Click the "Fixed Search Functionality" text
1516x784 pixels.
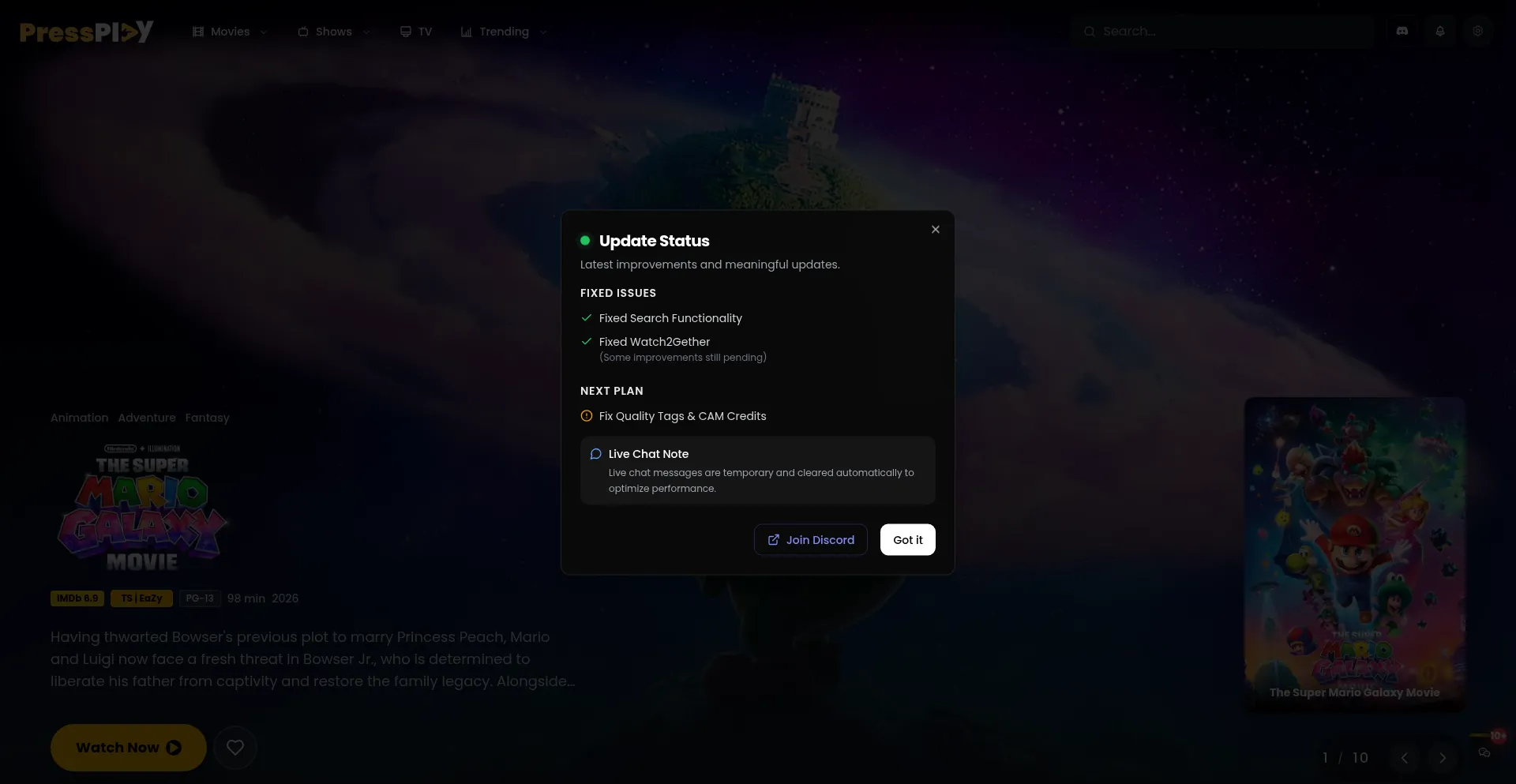pos(670,318)
